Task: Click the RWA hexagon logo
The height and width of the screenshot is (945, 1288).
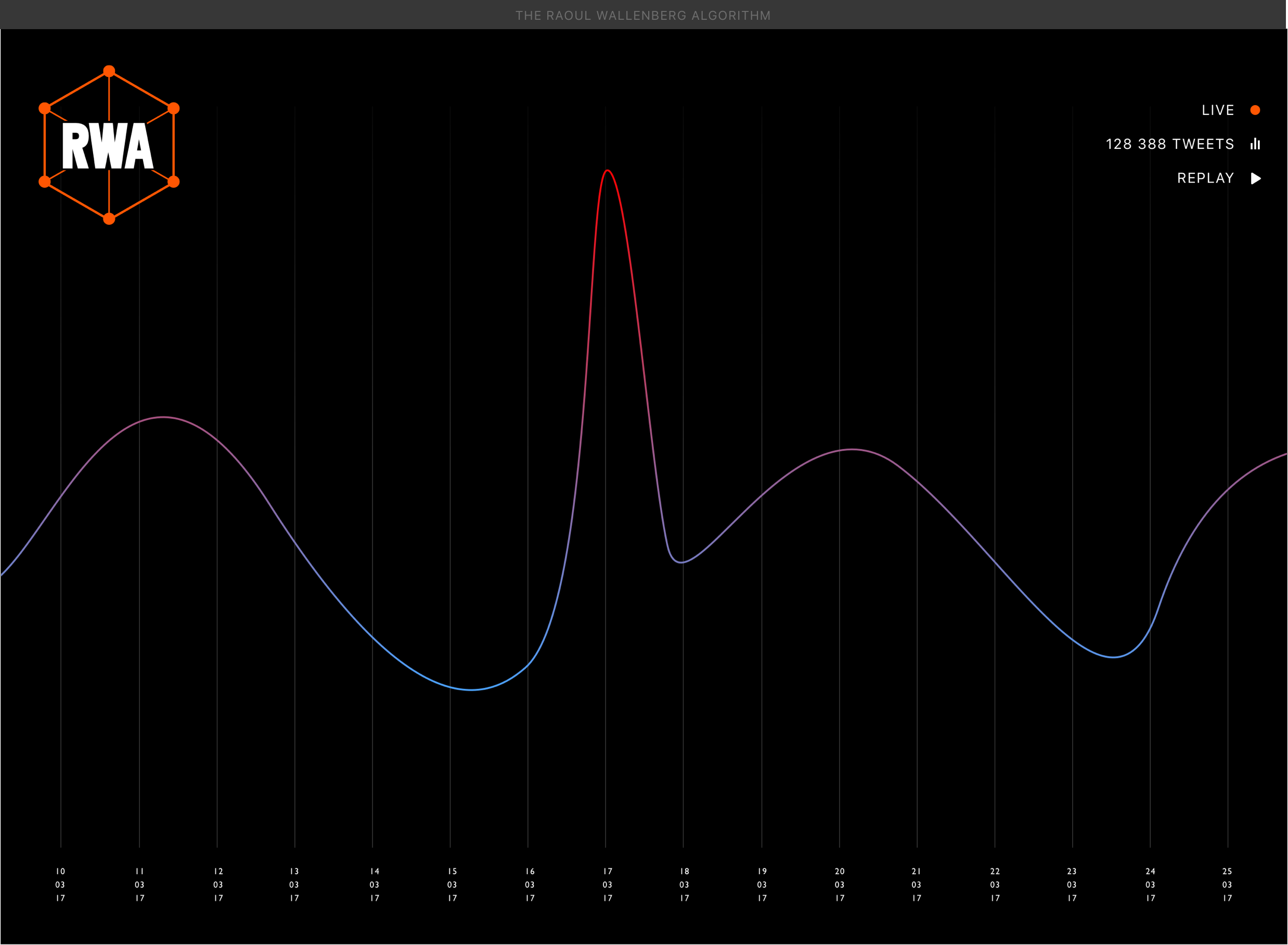Action: click(x=109, y=145)
